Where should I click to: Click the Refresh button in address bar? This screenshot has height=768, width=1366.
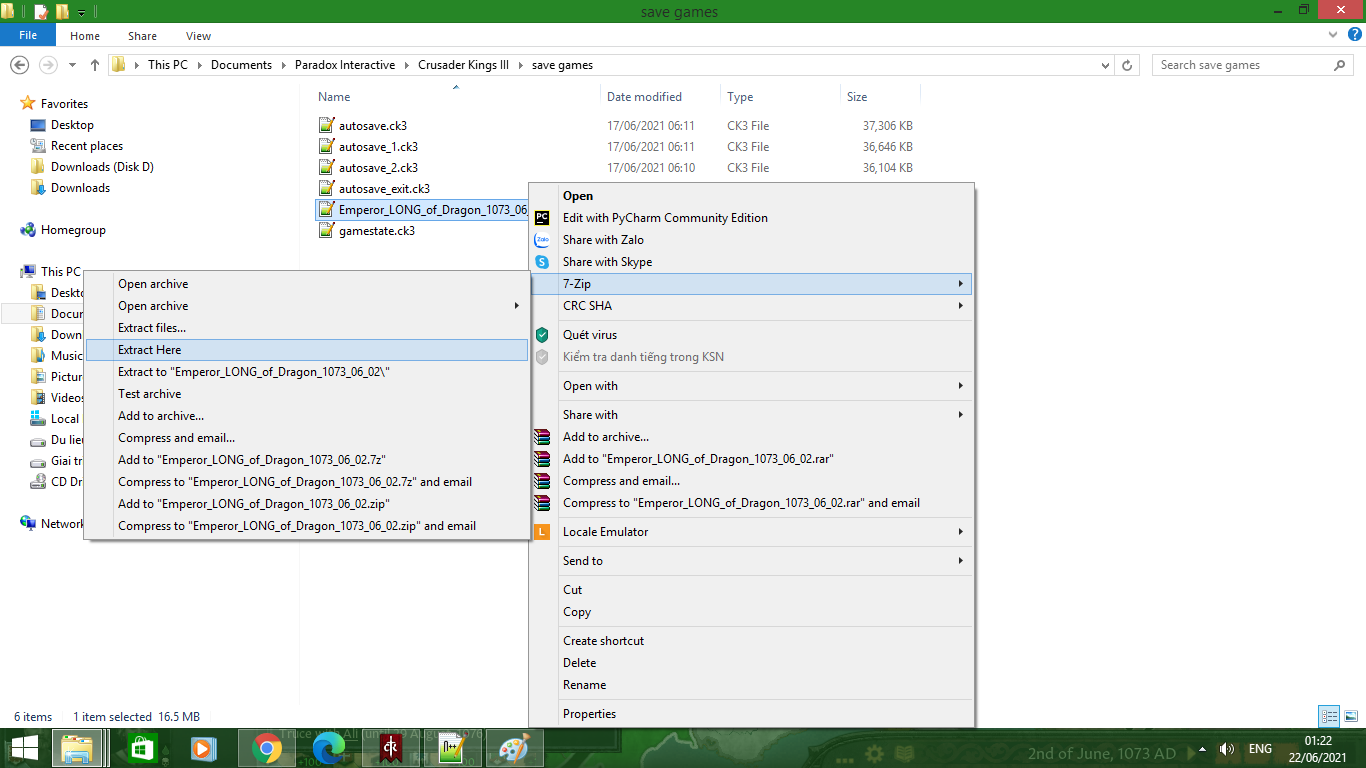pyautogui.click(x=1128, y=65)
